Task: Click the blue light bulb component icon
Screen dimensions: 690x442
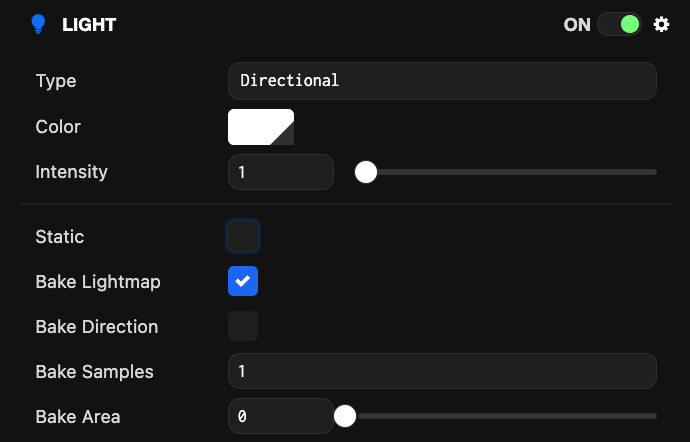Action: 38,24
